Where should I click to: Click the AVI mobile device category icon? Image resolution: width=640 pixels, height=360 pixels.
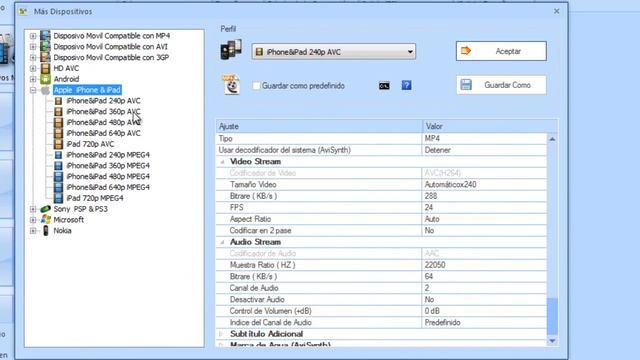pos(45,47)
